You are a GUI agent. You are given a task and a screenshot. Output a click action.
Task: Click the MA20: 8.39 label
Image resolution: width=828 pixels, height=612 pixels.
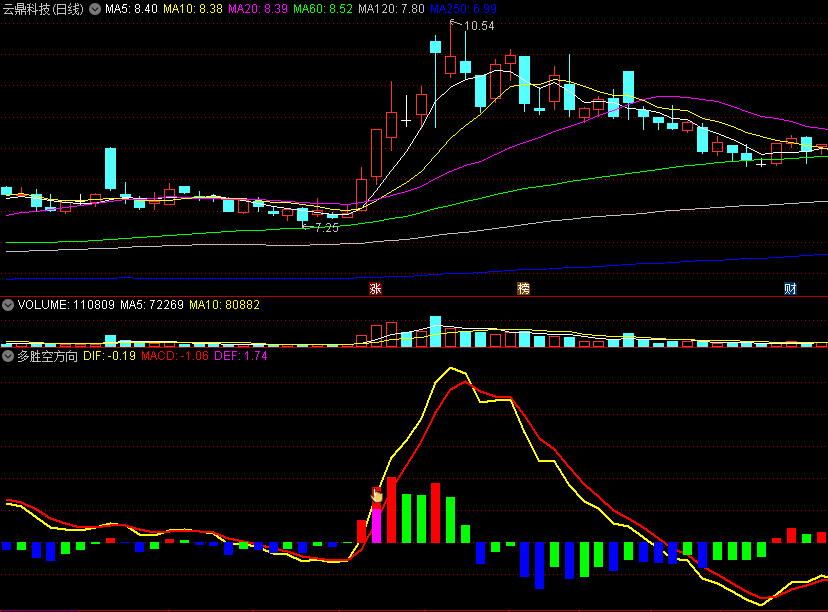click(258, 9)
